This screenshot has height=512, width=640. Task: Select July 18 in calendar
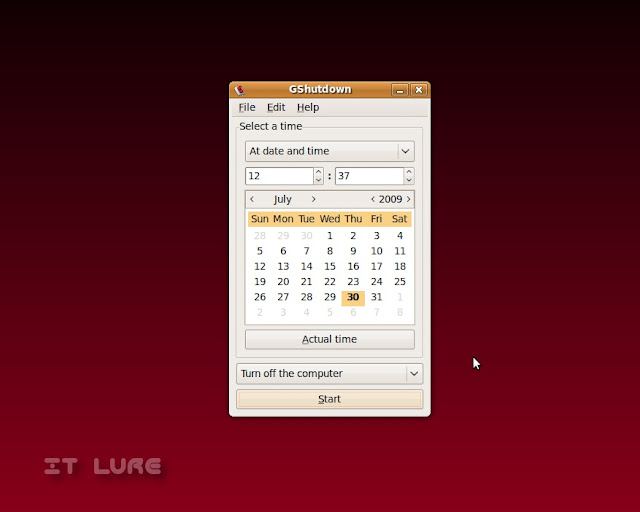400,267
